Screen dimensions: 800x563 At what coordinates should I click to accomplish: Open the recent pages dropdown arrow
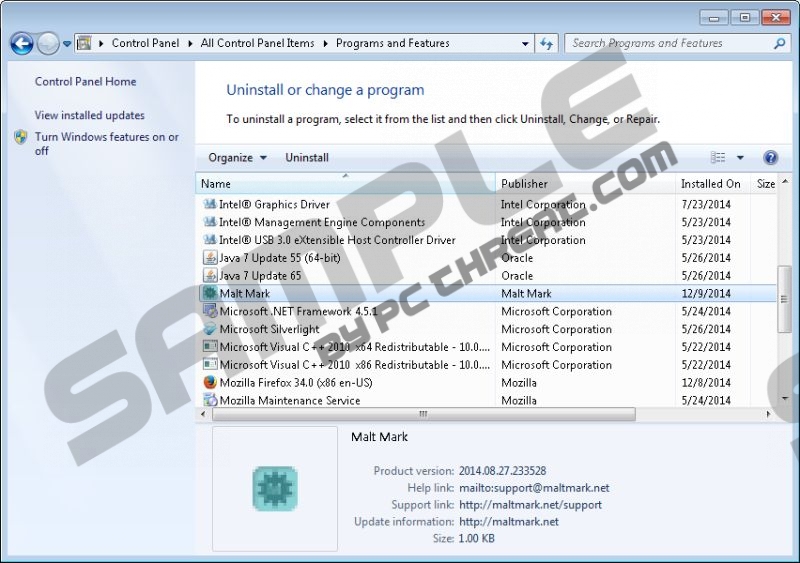coord(67,43)
